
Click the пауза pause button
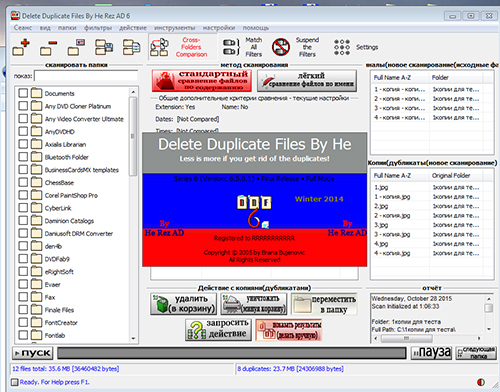click(x=431, y=353)
